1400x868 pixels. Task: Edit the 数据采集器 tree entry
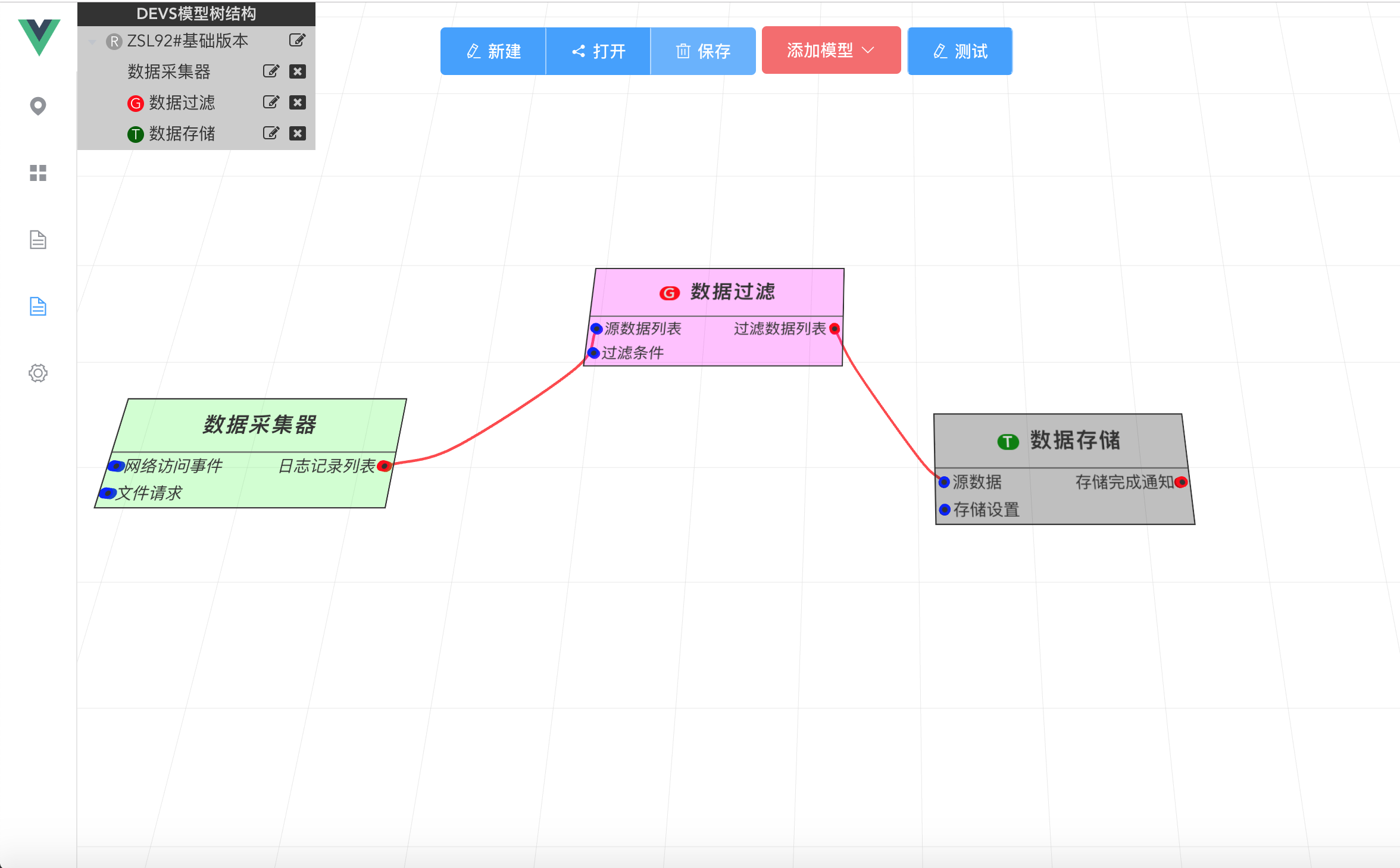(x=271, y=71)
